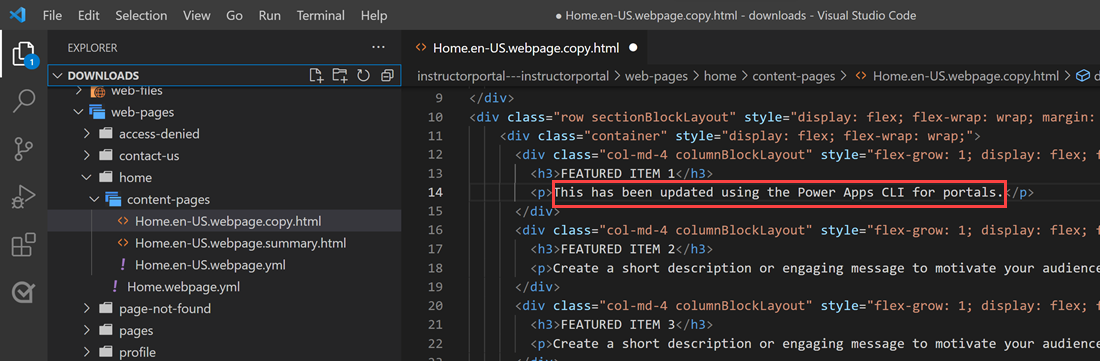Viewport: 1100px width, 361px height.
Task: Open Explorer more actions ellipsis
Action: (378, 48)
